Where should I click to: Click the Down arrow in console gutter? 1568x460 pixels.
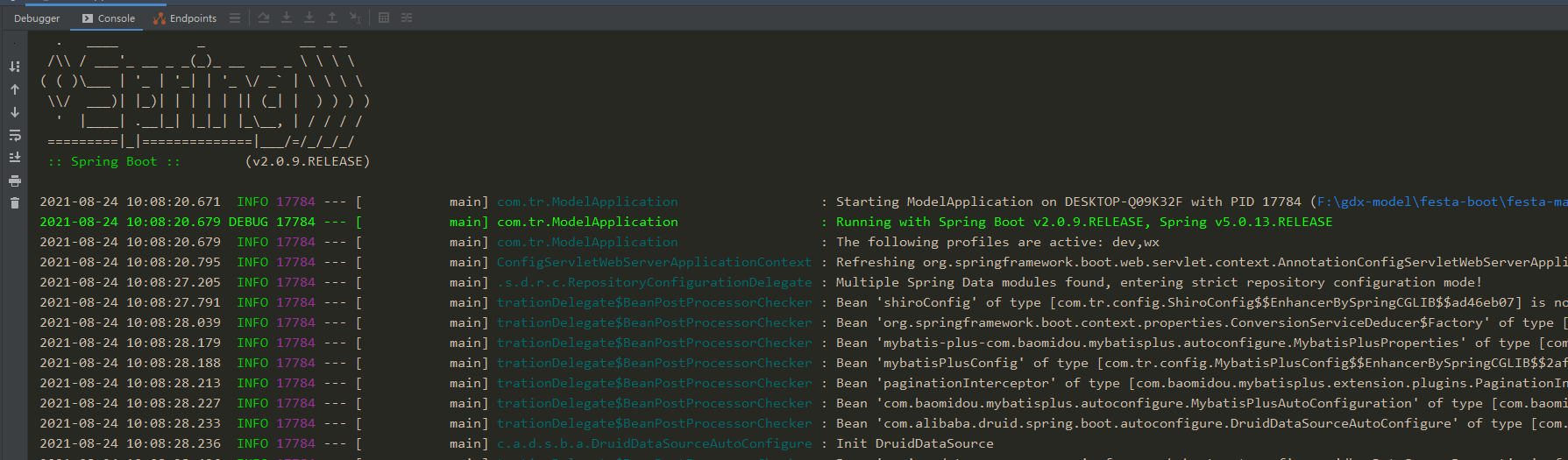pos(15,112)
